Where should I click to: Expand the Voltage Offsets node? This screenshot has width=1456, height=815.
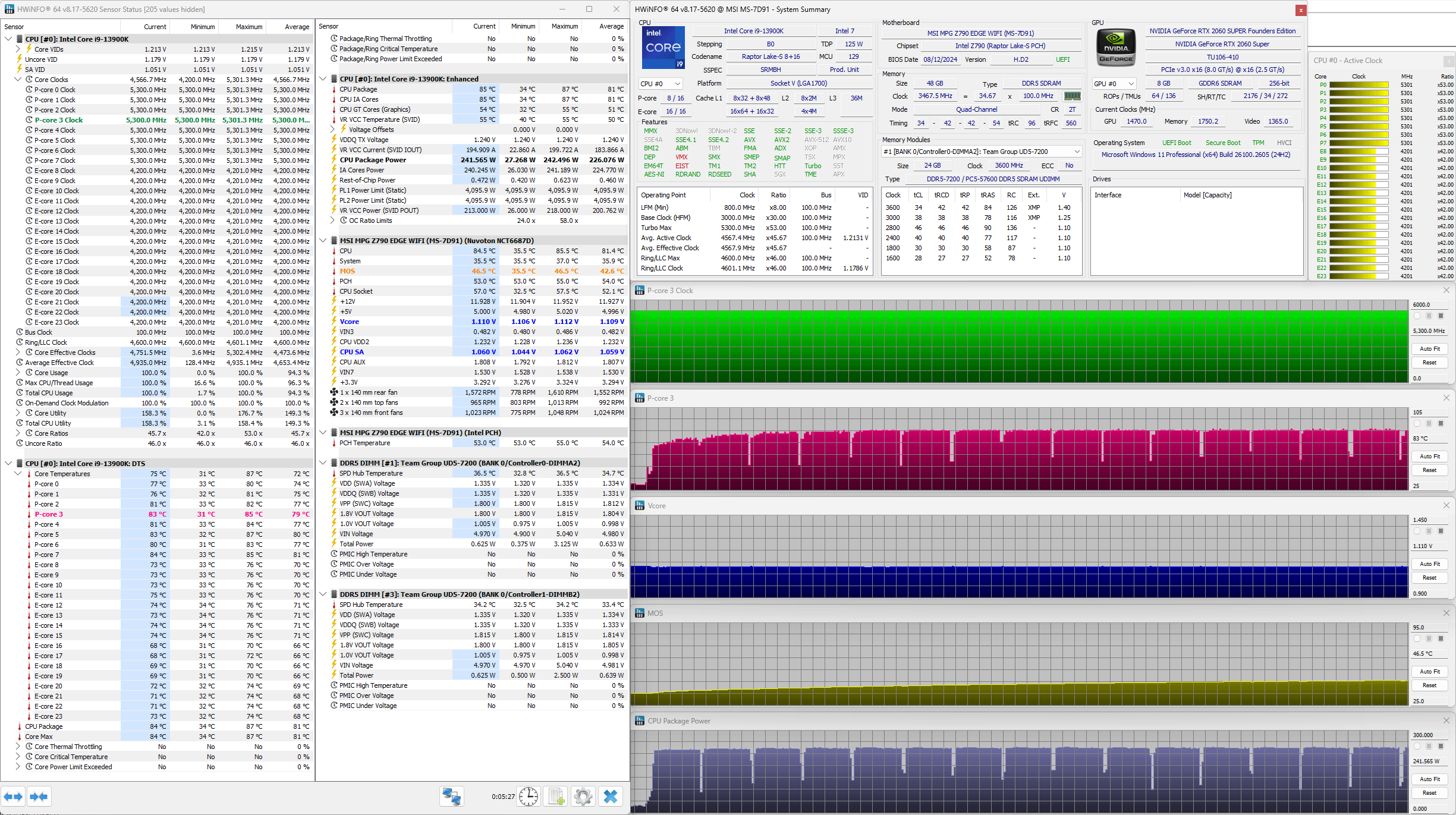333,130
